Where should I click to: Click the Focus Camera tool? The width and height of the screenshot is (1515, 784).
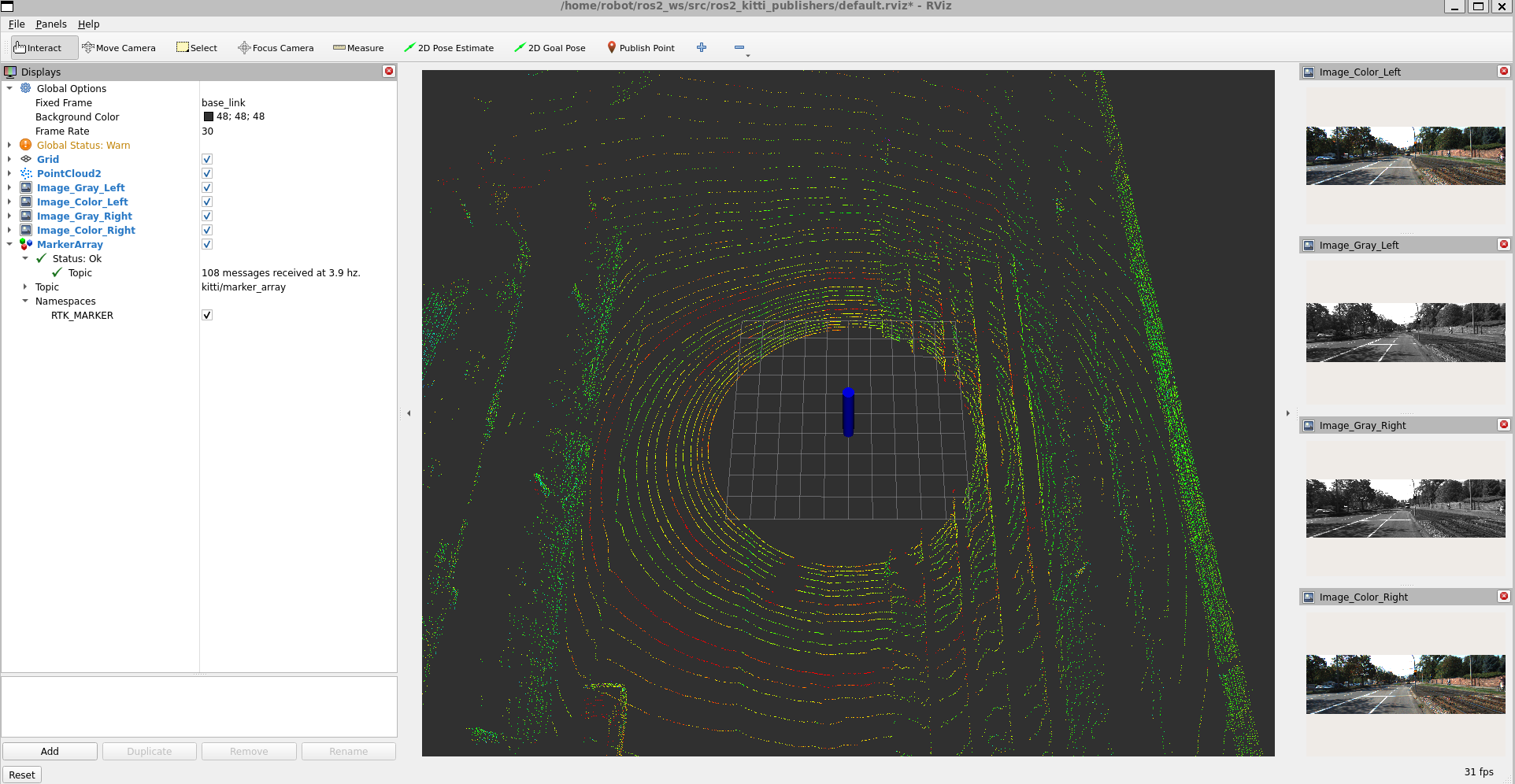click(x=276, y=48)
